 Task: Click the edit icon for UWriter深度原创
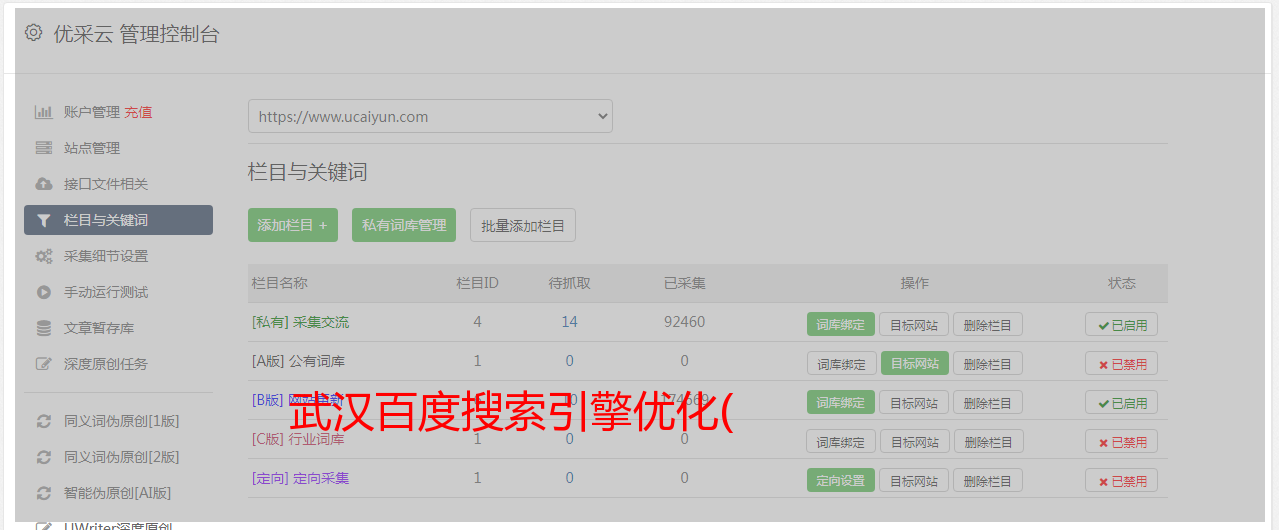tap(43, 526)
